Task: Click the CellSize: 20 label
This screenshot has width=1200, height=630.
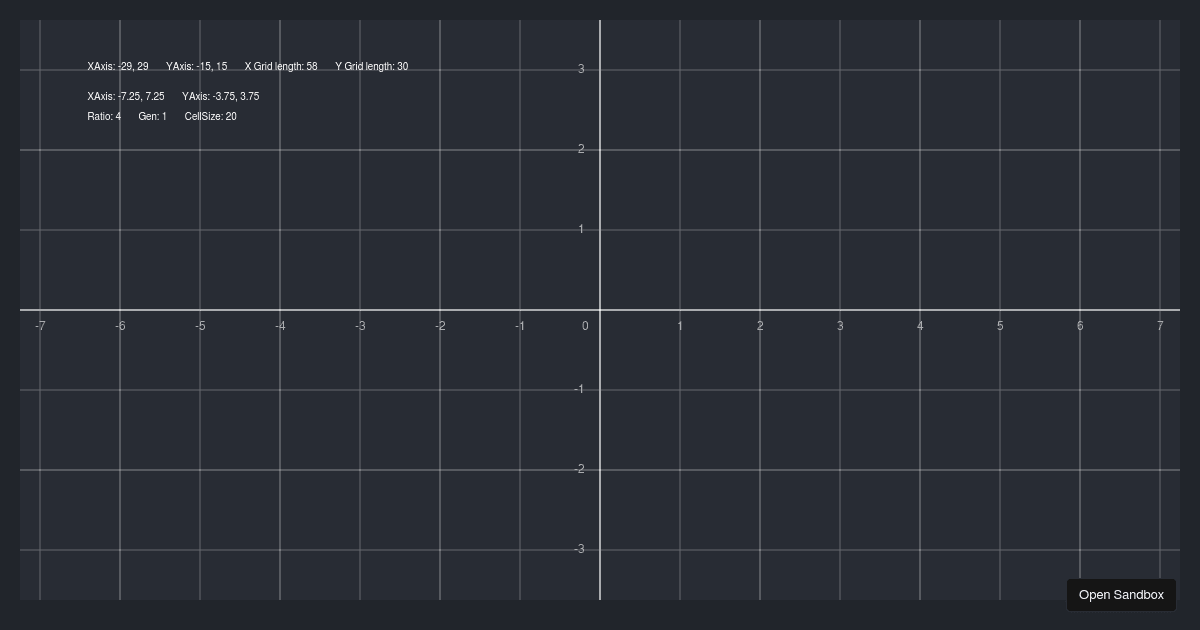Action: 210,116
